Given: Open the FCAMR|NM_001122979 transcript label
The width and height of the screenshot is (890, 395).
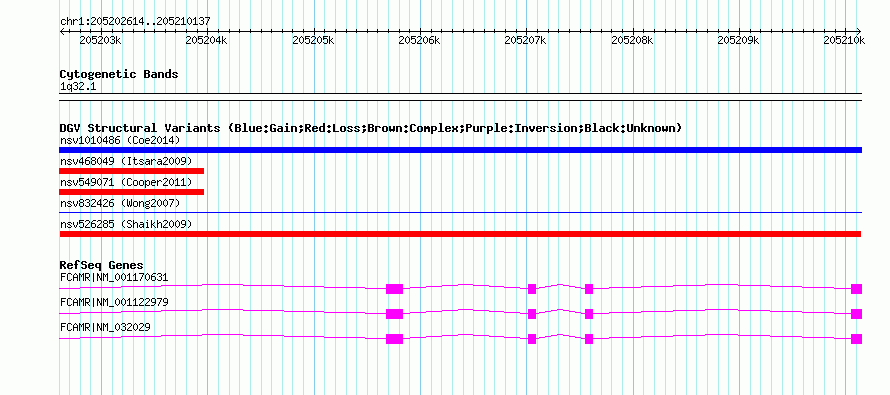Looking at the screenshot, I should click(114, 302).
